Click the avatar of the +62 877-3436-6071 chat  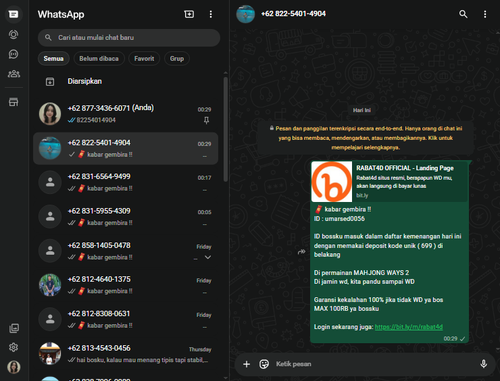(50, 114)
